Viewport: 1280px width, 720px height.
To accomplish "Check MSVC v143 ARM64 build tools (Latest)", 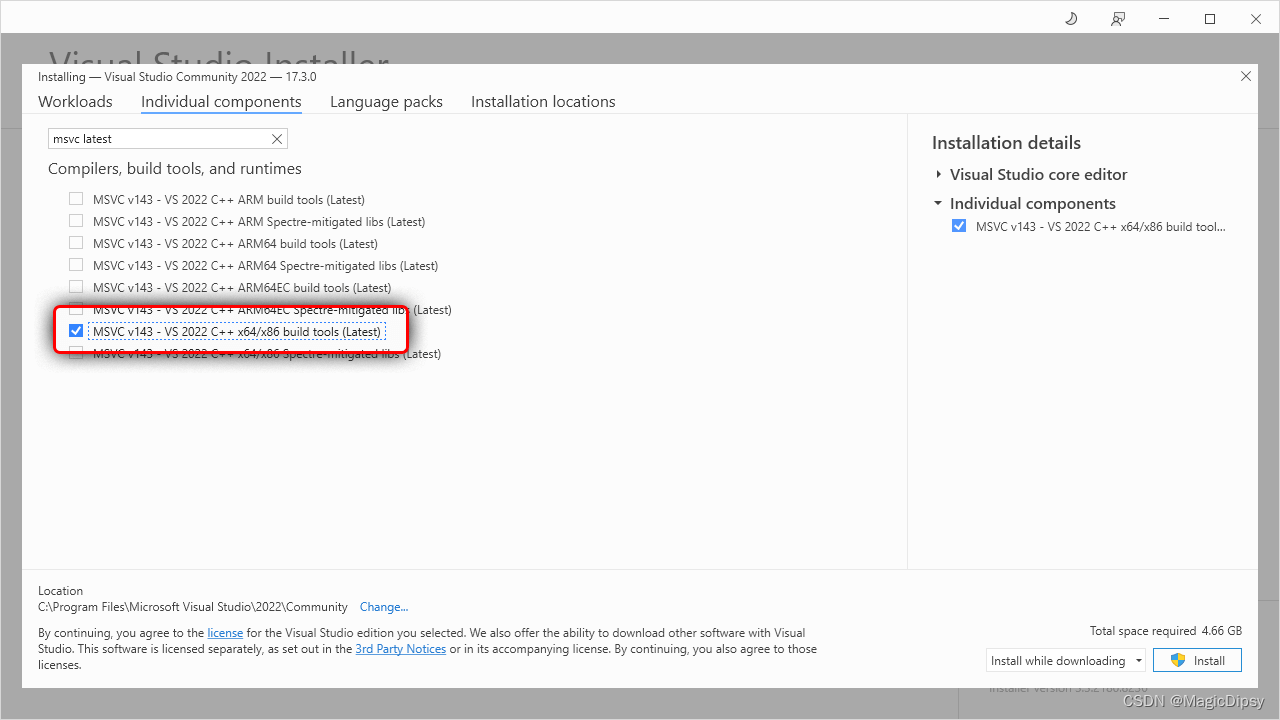I will (x=75, y=242).
